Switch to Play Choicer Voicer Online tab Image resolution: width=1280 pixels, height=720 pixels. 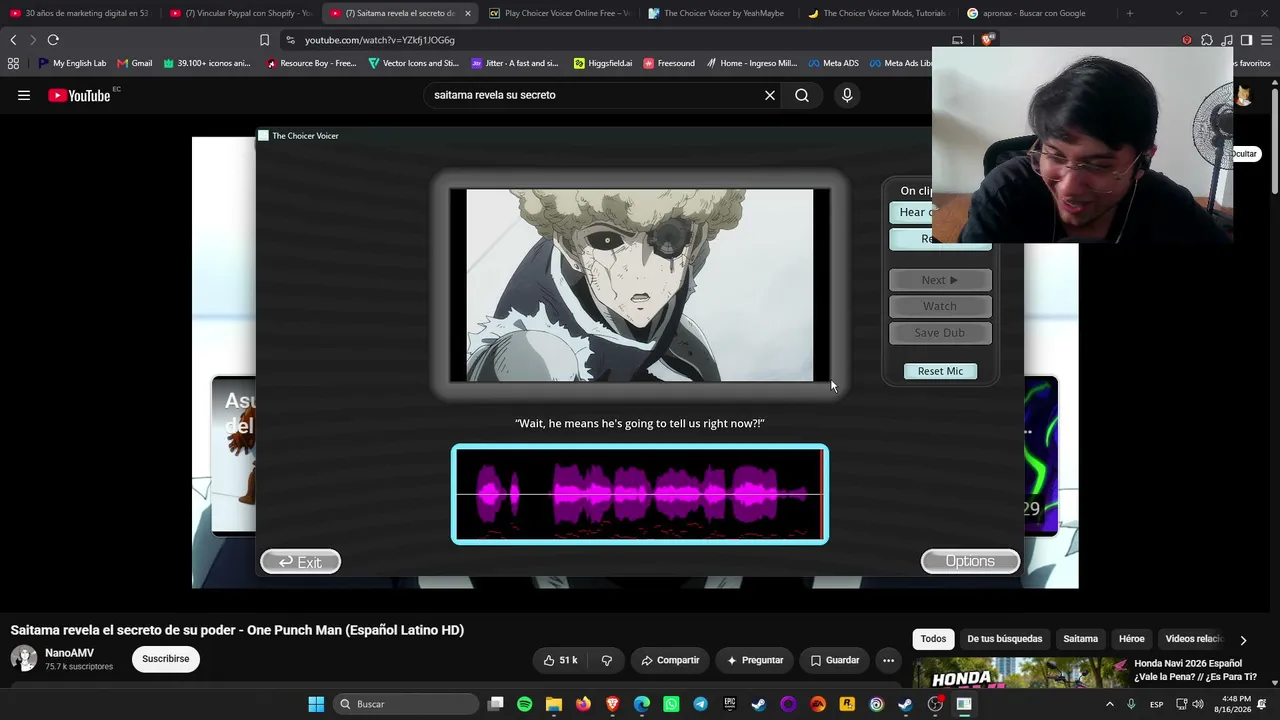tap(560, 13)
